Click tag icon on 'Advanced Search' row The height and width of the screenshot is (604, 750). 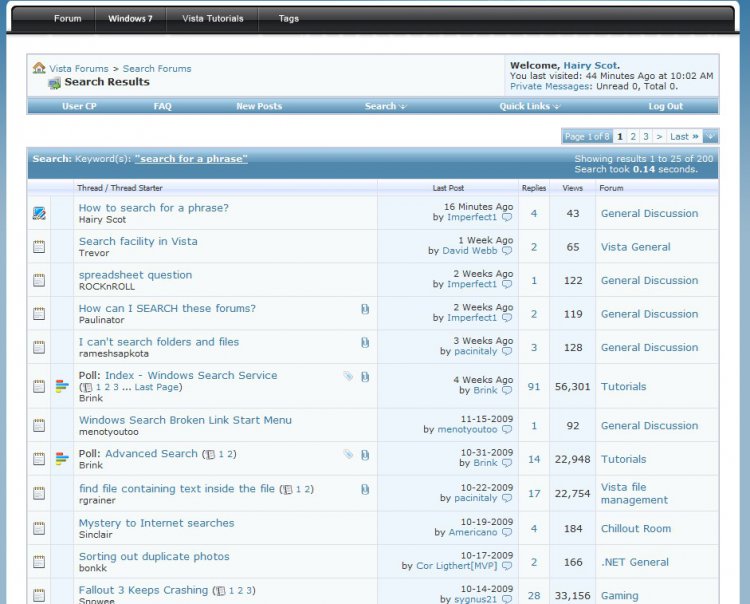pyautogui.click(x=348, y=454)
